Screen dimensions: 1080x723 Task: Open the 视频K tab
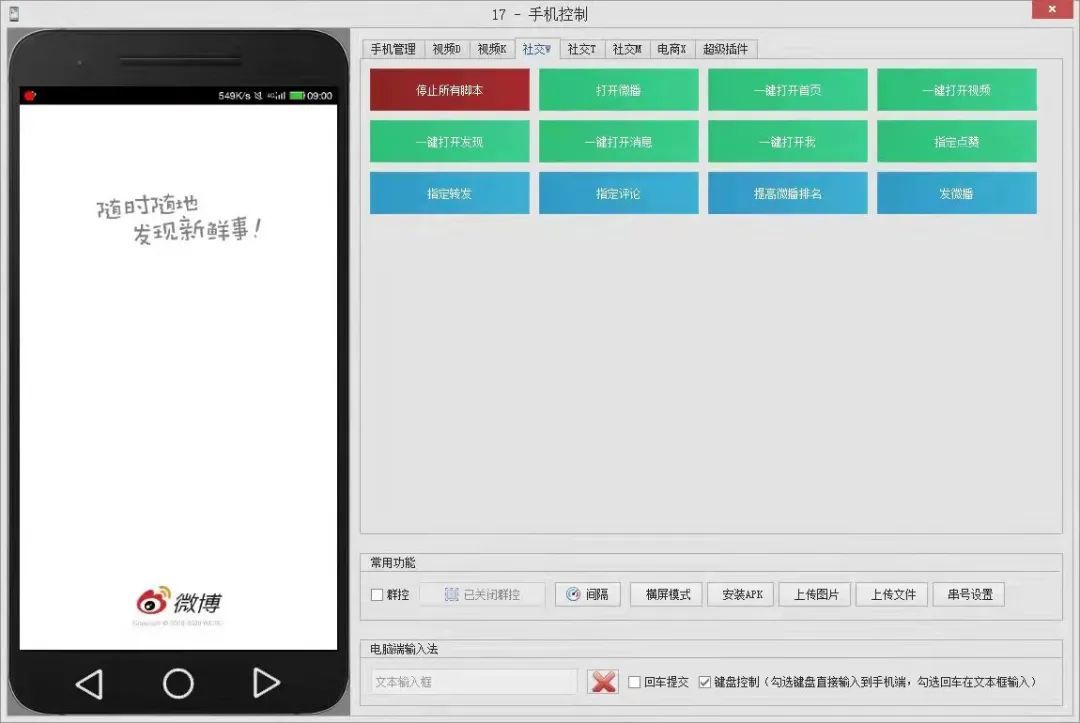click(x=492, y=49)
